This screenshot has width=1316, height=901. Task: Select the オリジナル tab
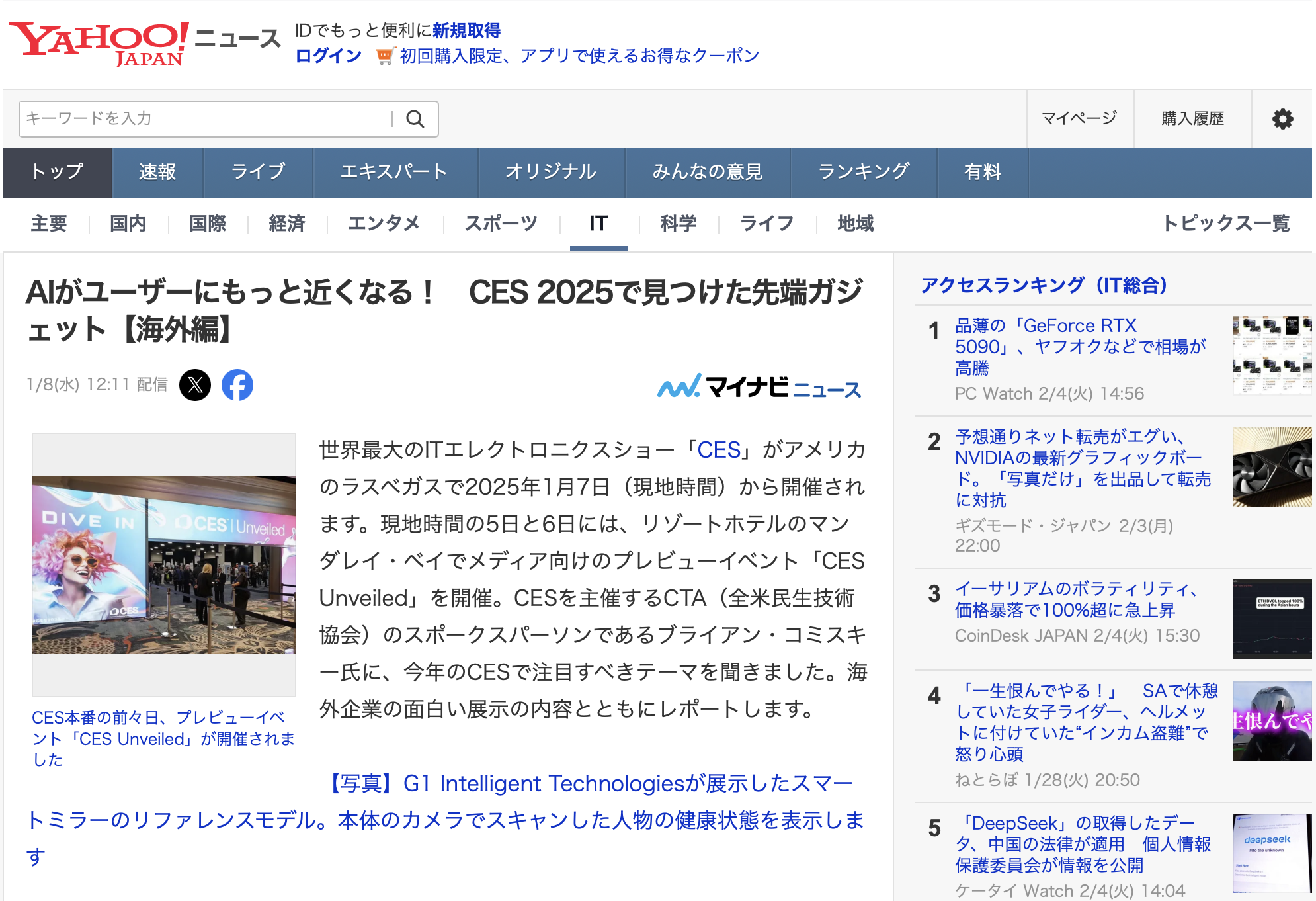[551, 173]
